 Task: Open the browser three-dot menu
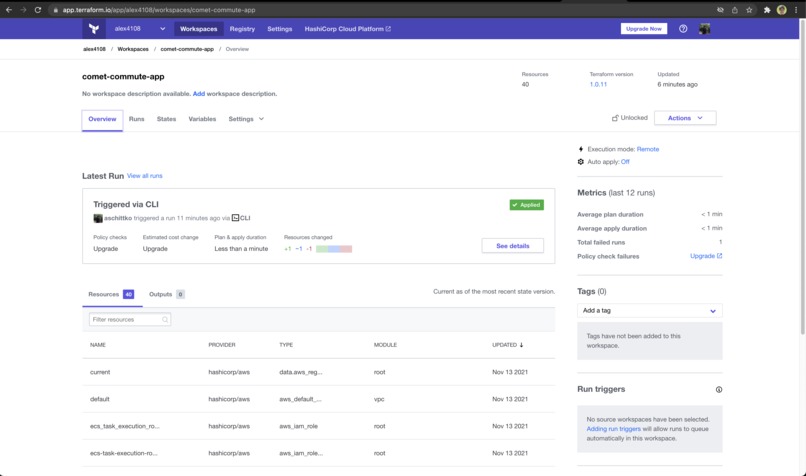tap(796, 10)
